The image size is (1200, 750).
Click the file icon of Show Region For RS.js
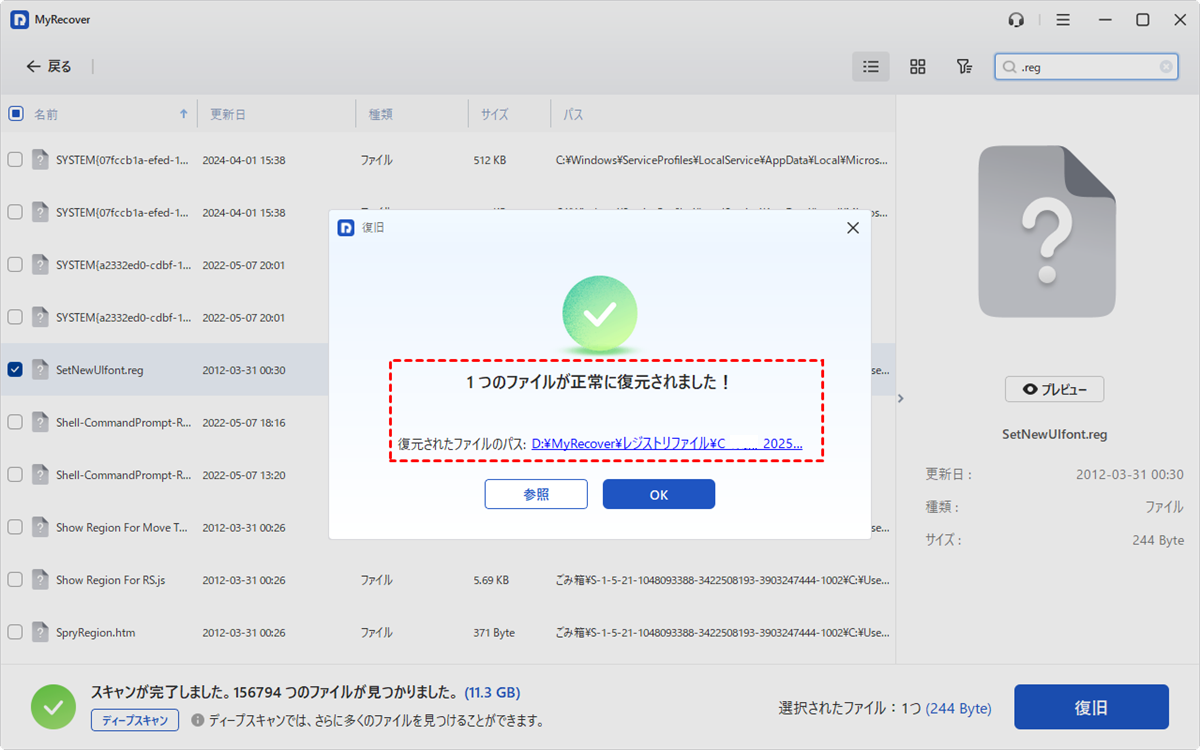[40, 580]
